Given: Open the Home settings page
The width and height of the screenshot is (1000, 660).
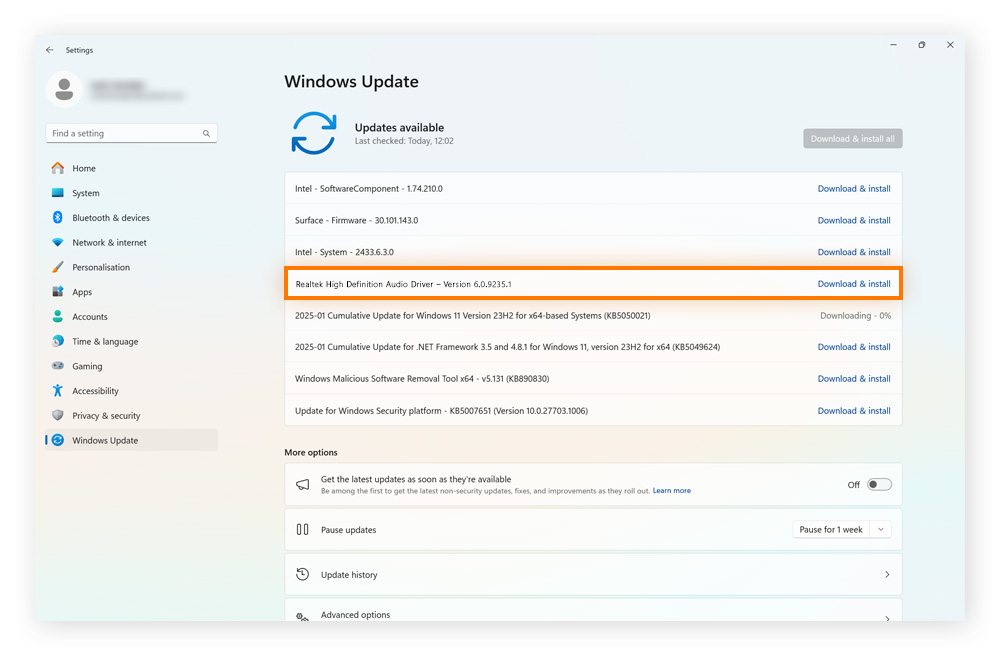Looking at the screenshot, I should click(131, 168).
